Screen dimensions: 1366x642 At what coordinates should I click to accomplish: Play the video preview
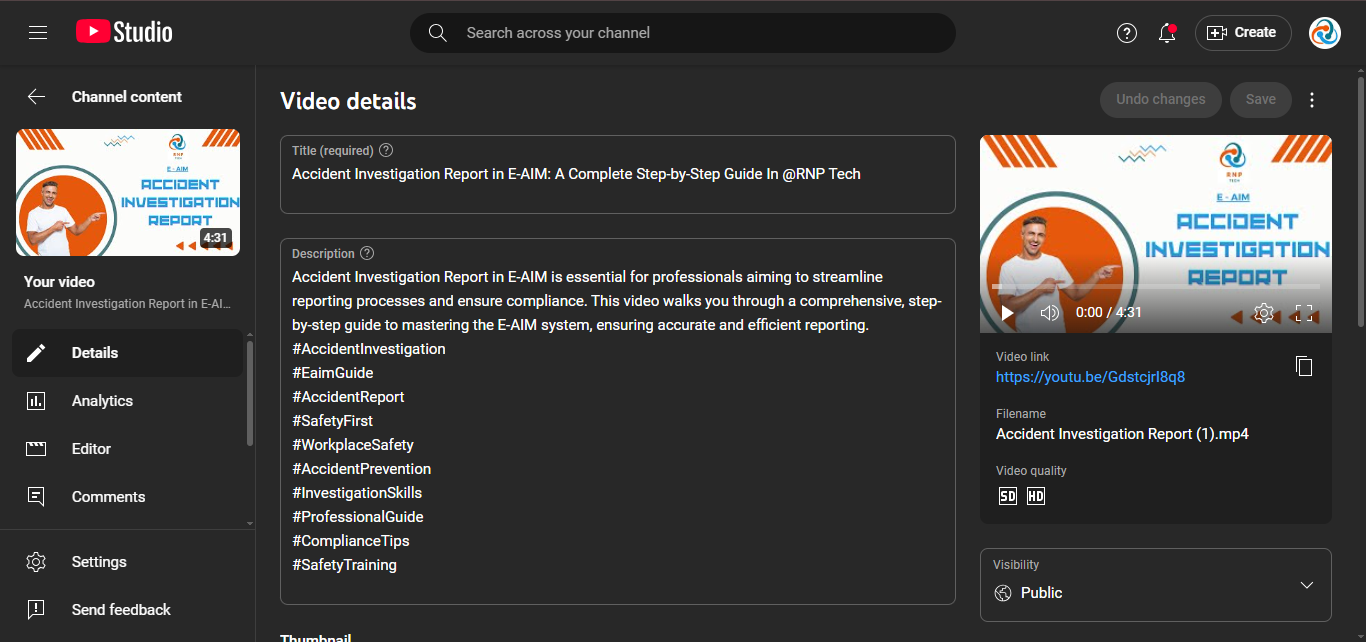tap(1008, 313)
